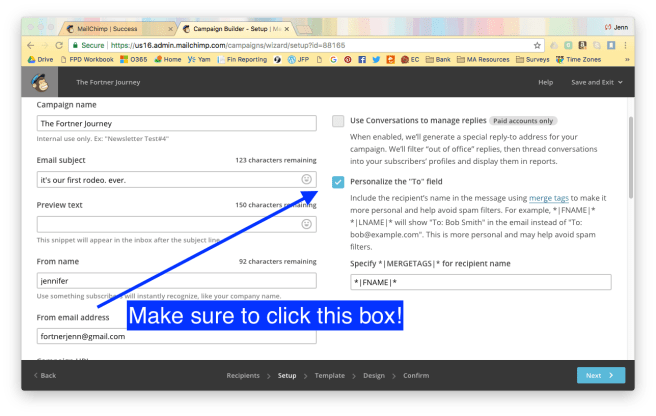656x416 pixels.
Task: Click the page vertical scrollbar
Action: (x=631, y=157)
